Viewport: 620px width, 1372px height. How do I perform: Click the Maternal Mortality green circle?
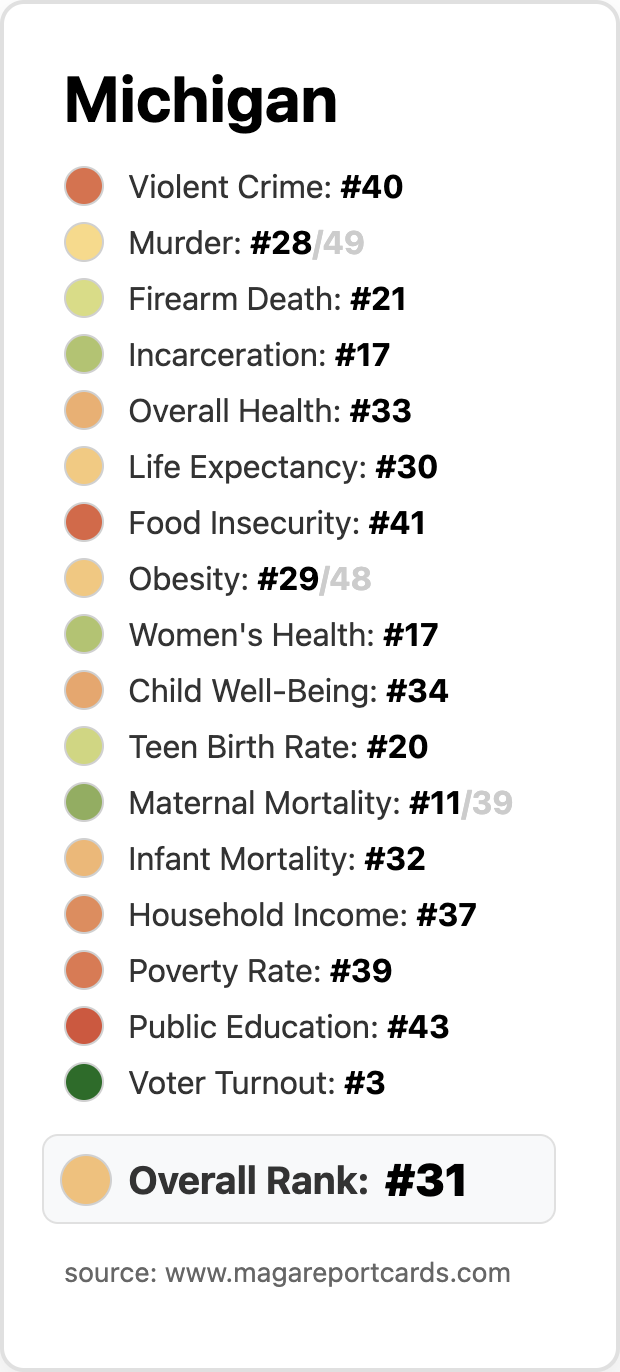coord(84,803)
